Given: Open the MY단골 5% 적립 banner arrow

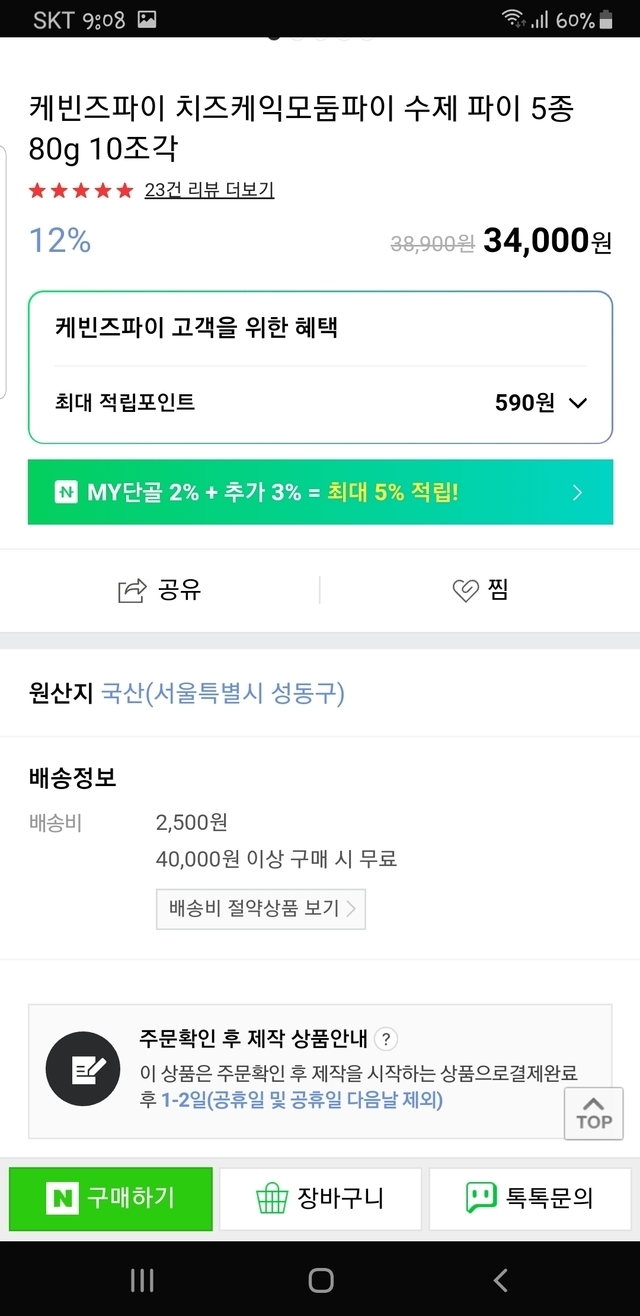Looking at the screenshot, I should [x=577, y=492].
